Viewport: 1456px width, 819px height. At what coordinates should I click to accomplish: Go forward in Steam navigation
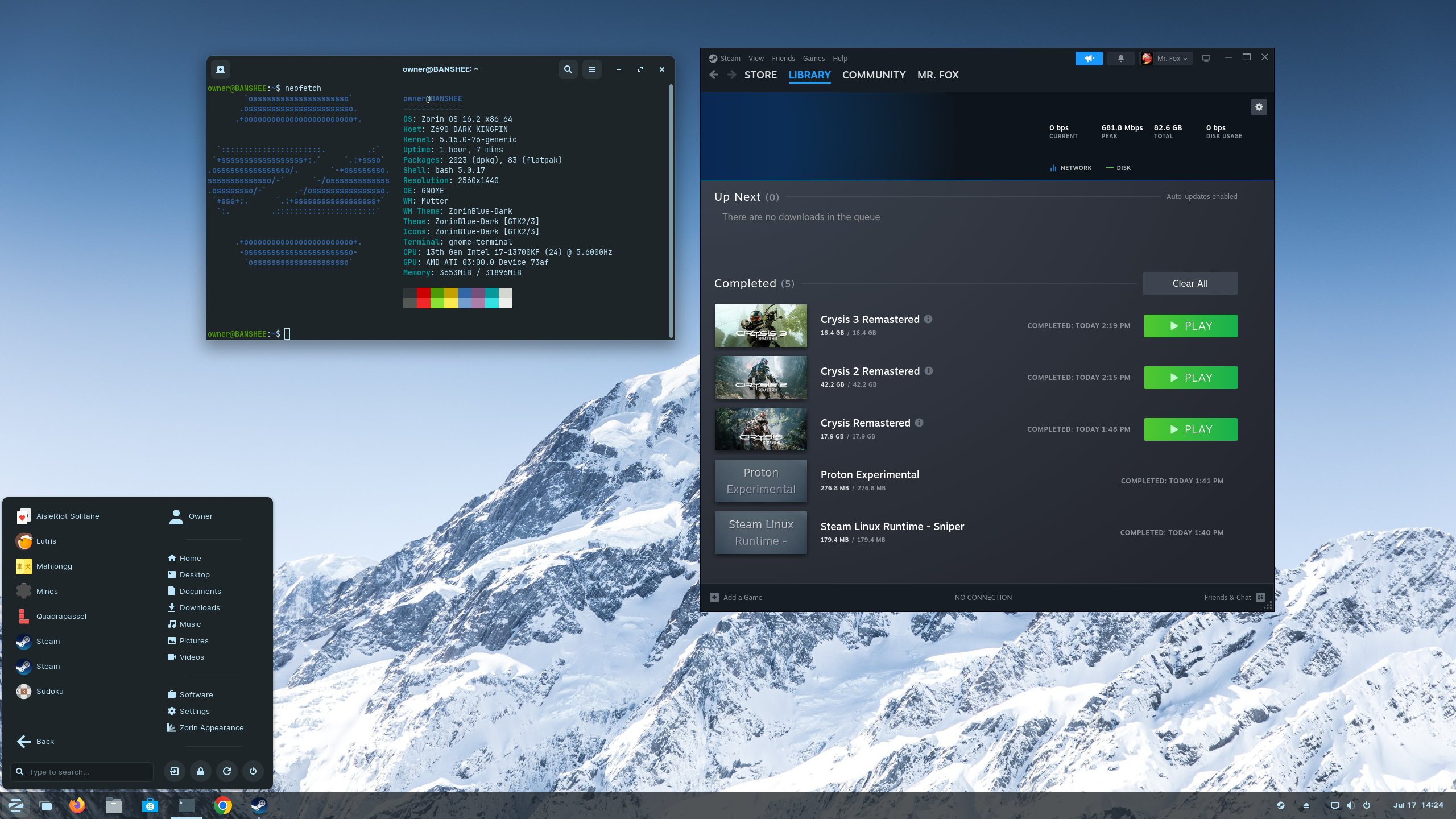pos(732,75)
